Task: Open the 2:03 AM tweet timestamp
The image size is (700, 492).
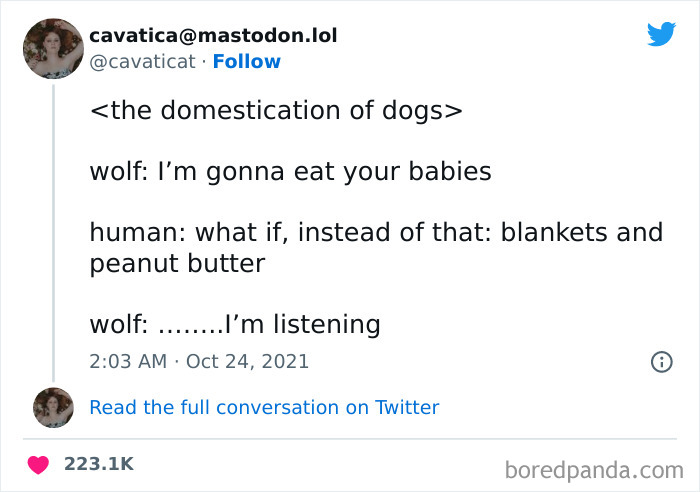Action: coord(127,361)
